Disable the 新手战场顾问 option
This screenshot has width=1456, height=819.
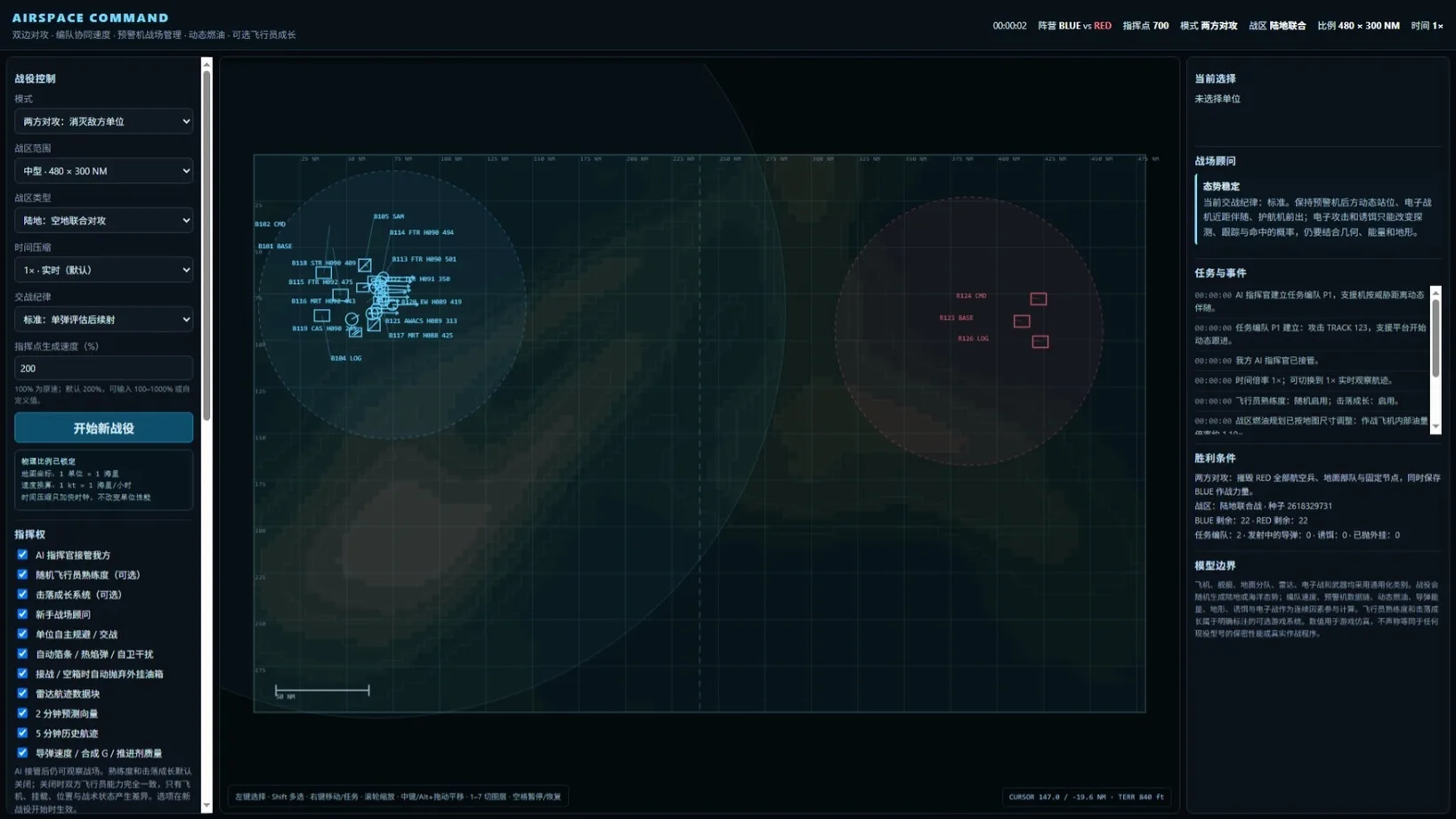coord(22,614)
